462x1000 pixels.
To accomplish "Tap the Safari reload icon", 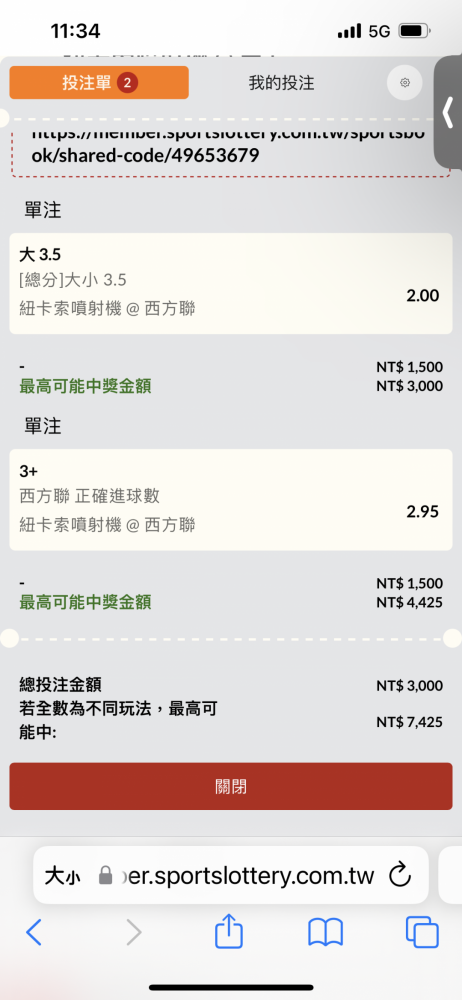I will click(399, 875).
